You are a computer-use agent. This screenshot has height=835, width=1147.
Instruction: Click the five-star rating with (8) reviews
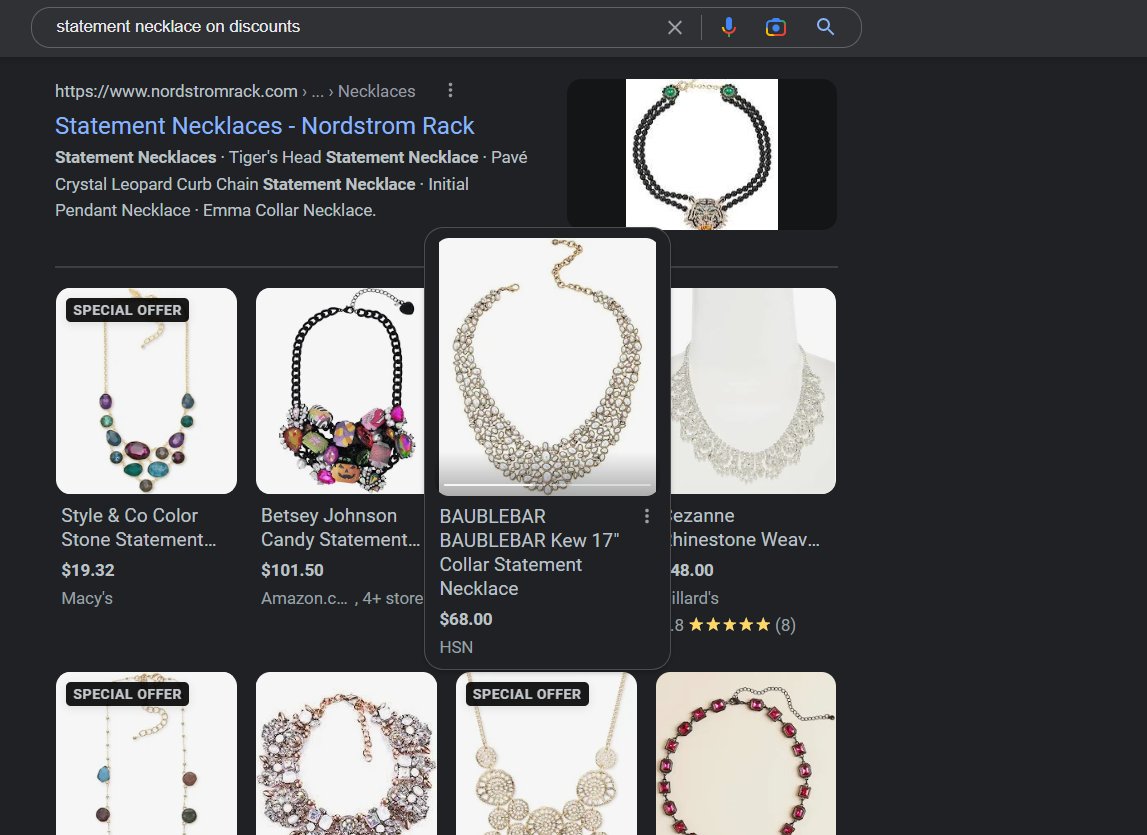point(733,625)
